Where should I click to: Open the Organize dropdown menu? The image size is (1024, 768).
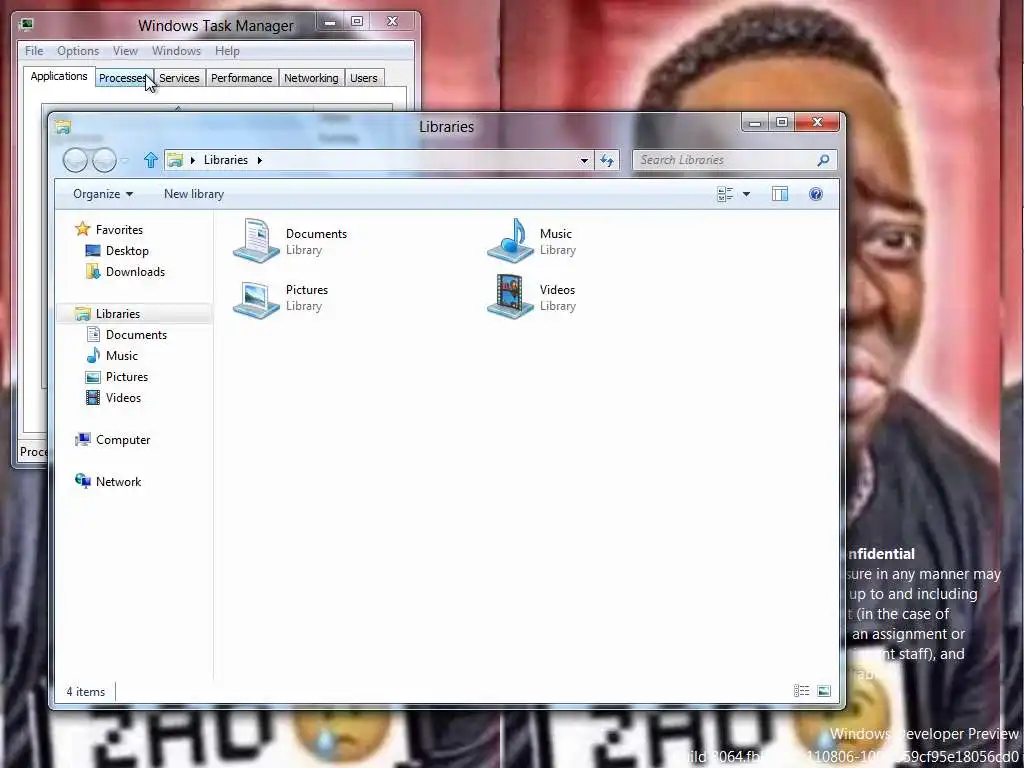pyautogui.click(x=103, y=194)
